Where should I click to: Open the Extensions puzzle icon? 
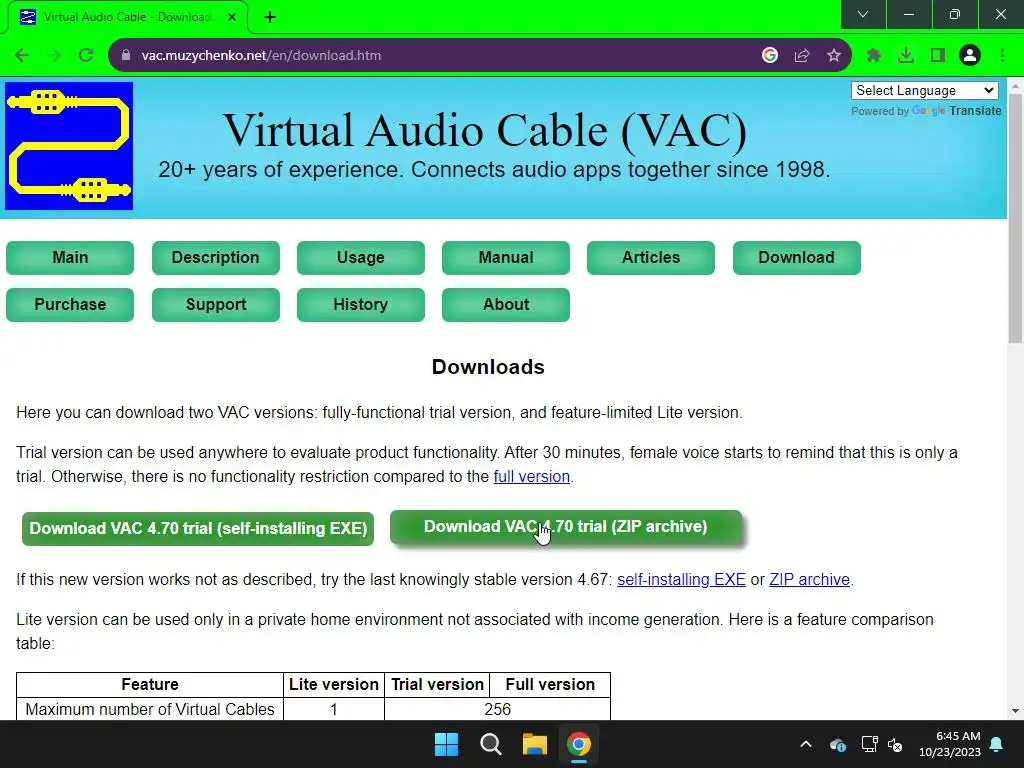[874, 56]
